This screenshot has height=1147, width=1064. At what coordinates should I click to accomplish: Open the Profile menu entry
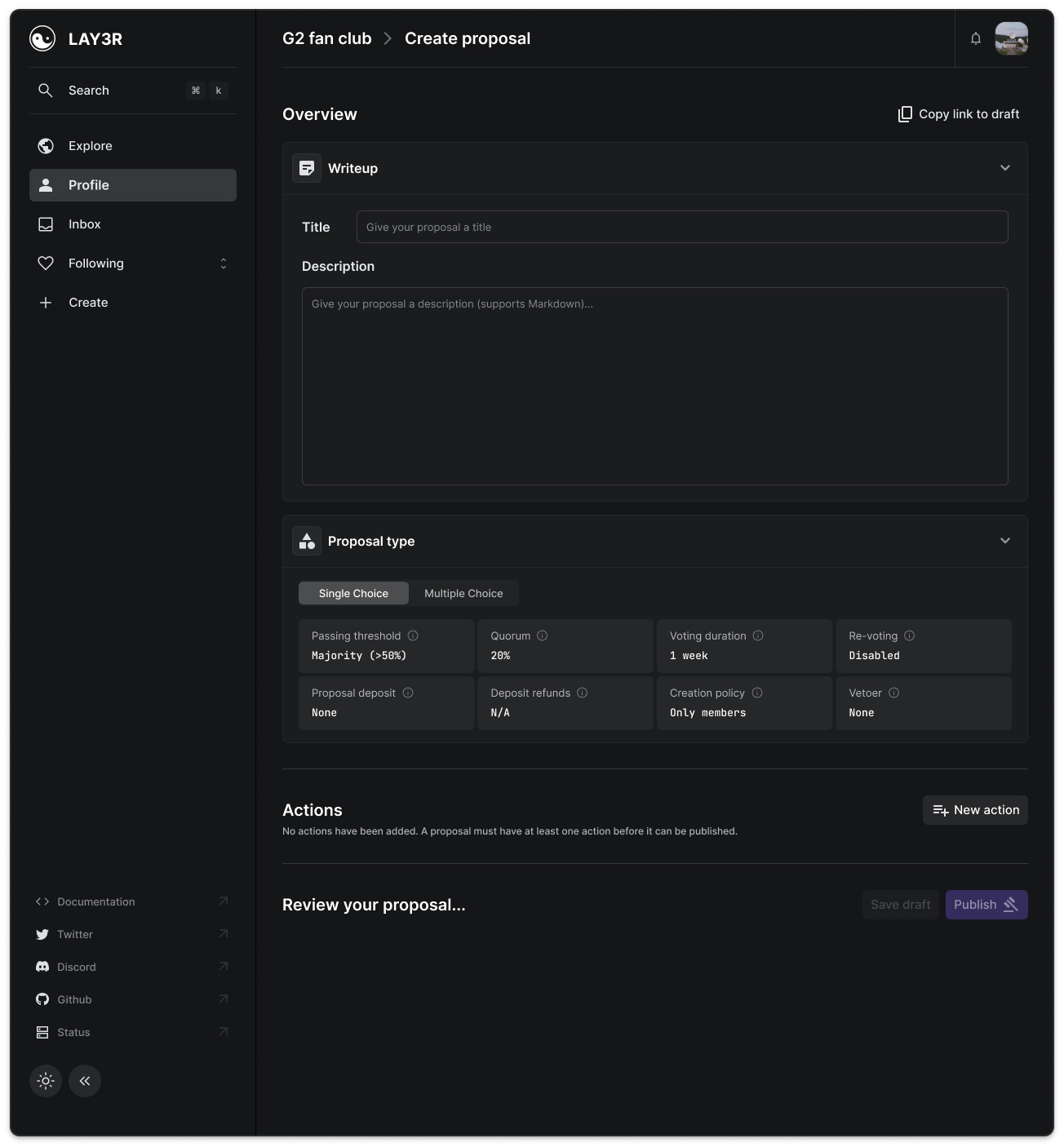[x=90, y=184]
